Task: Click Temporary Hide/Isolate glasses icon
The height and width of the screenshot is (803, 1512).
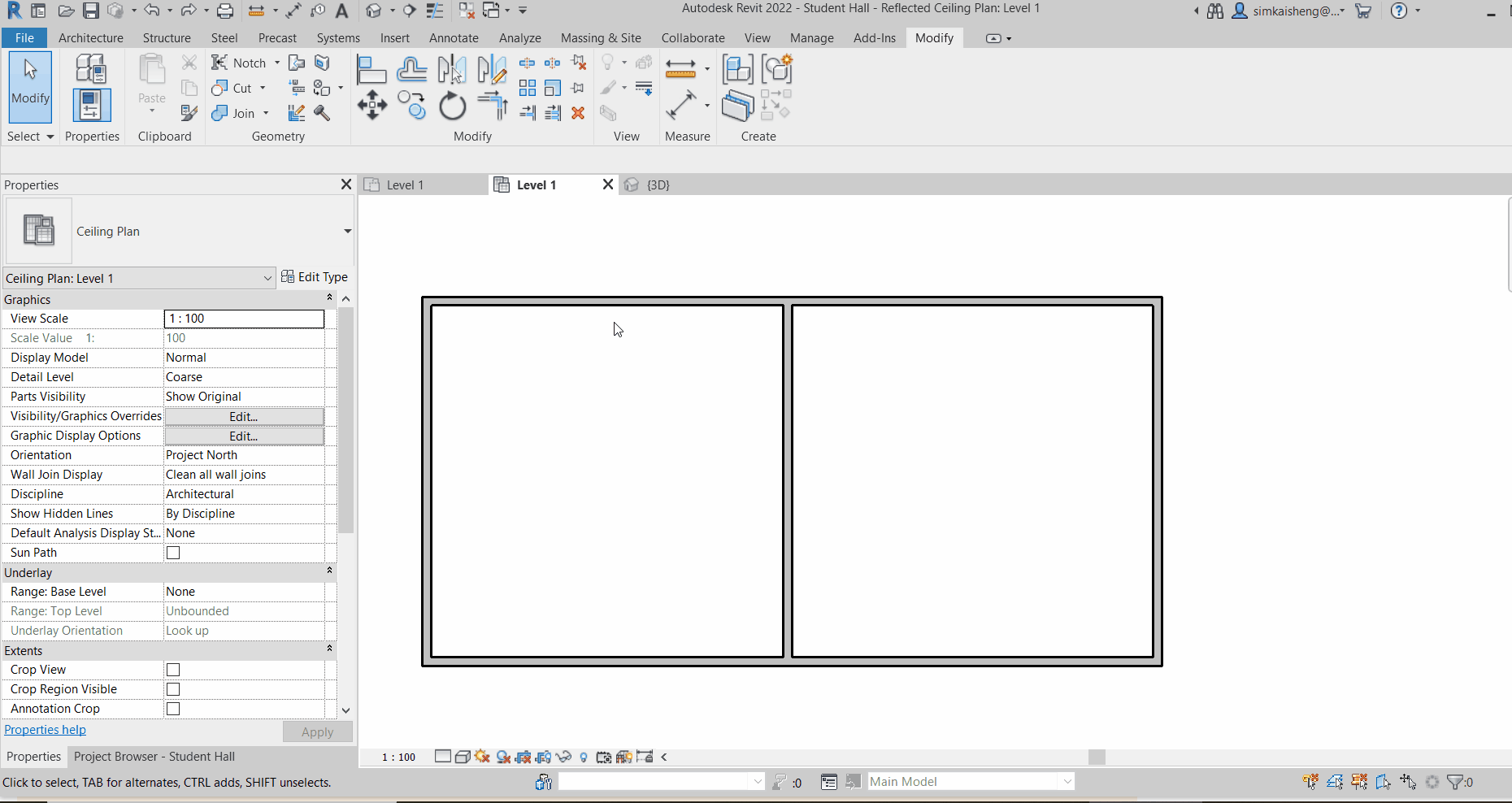Action: point(563,757)
